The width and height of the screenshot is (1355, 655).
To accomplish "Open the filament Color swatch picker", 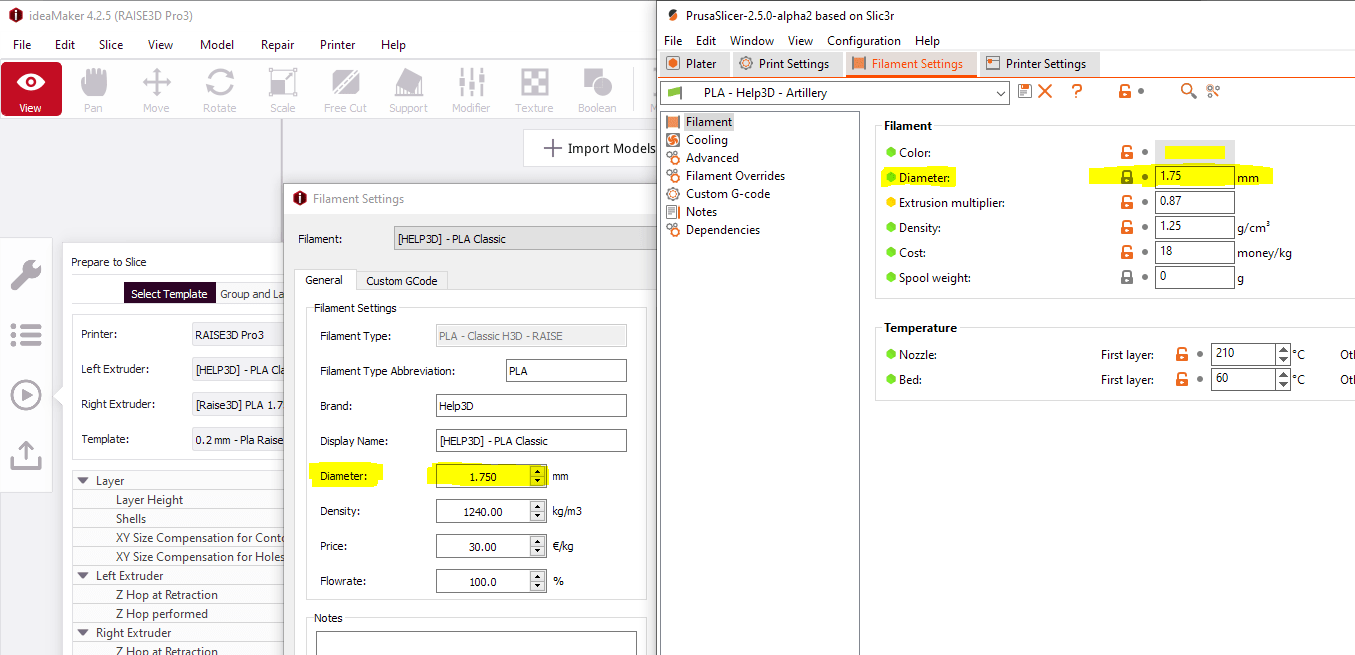I will tap(1194, 152).
